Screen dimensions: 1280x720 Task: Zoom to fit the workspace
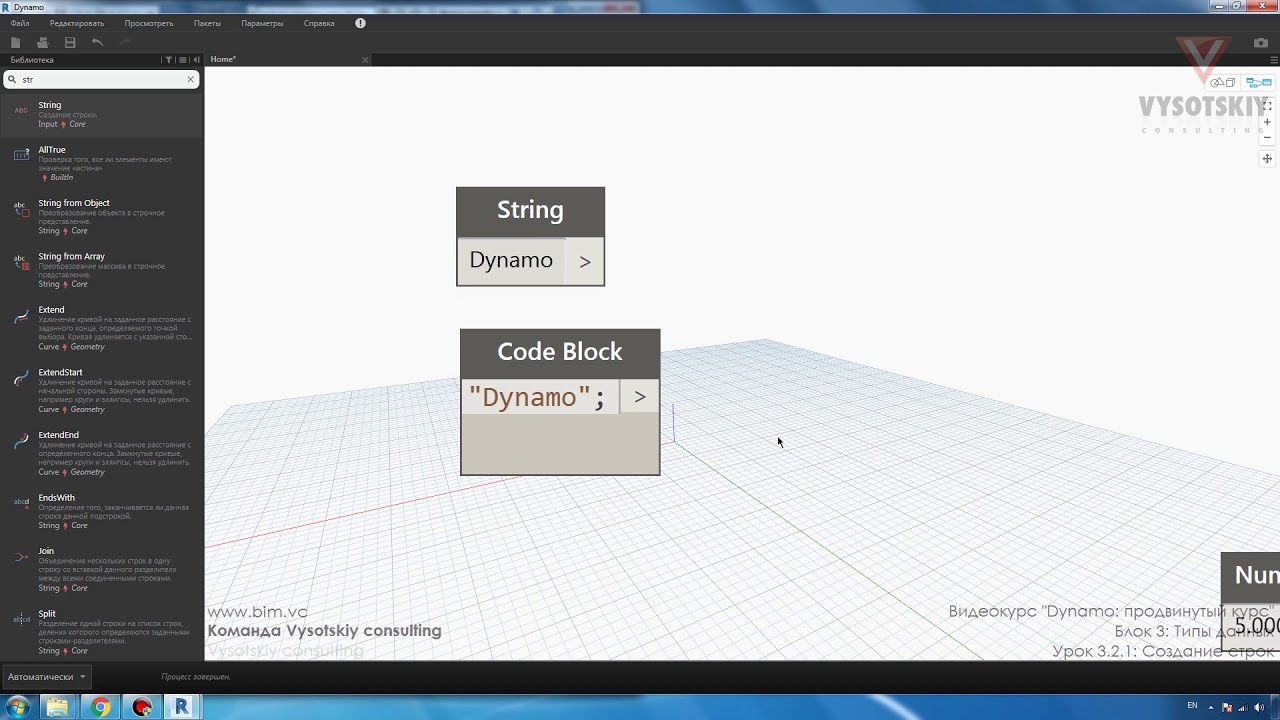tap(1267, 105)
